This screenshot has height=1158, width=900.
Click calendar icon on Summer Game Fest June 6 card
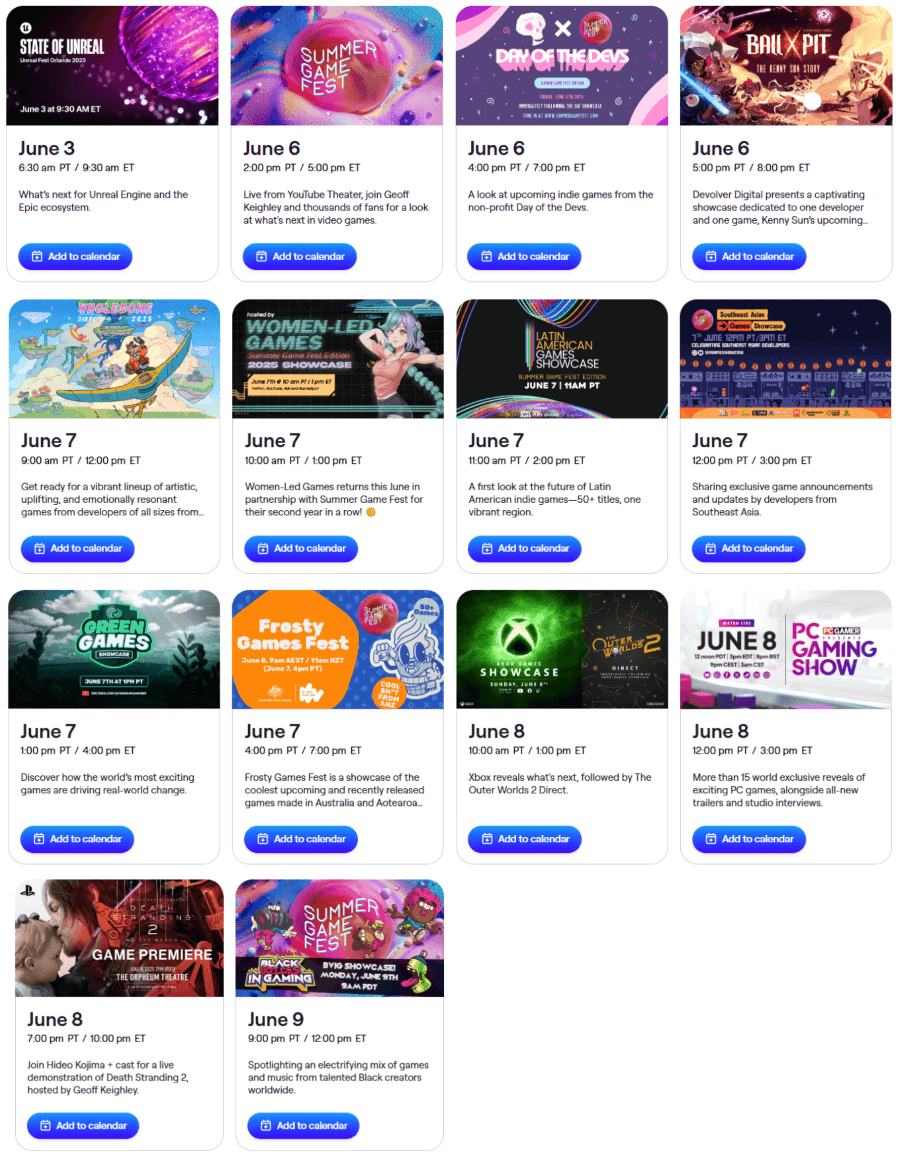261,256
